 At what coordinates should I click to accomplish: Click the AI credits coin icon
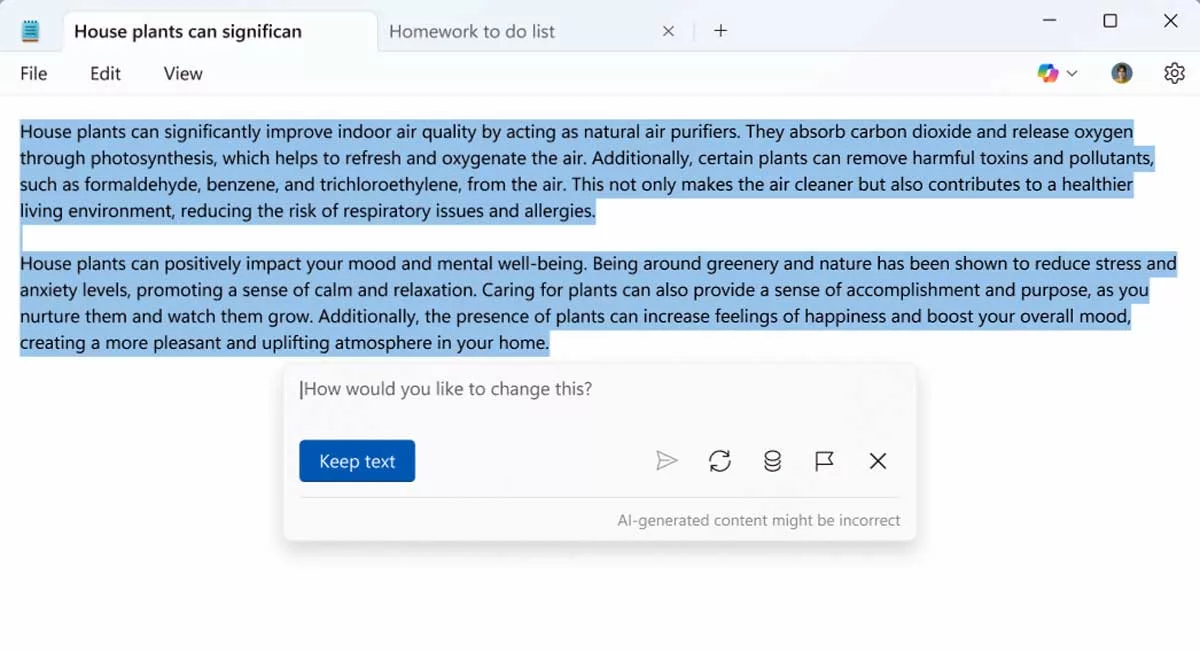click(x=772, y=461)
